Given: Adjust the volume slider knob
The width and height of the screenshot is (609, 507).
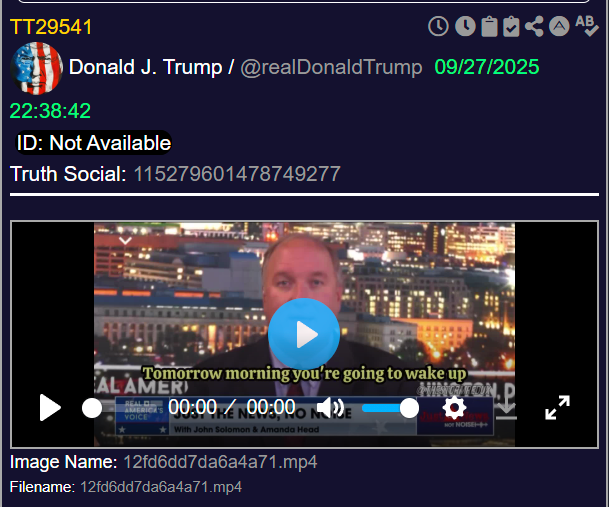Looking at the screenshot, I should (409, 408).
